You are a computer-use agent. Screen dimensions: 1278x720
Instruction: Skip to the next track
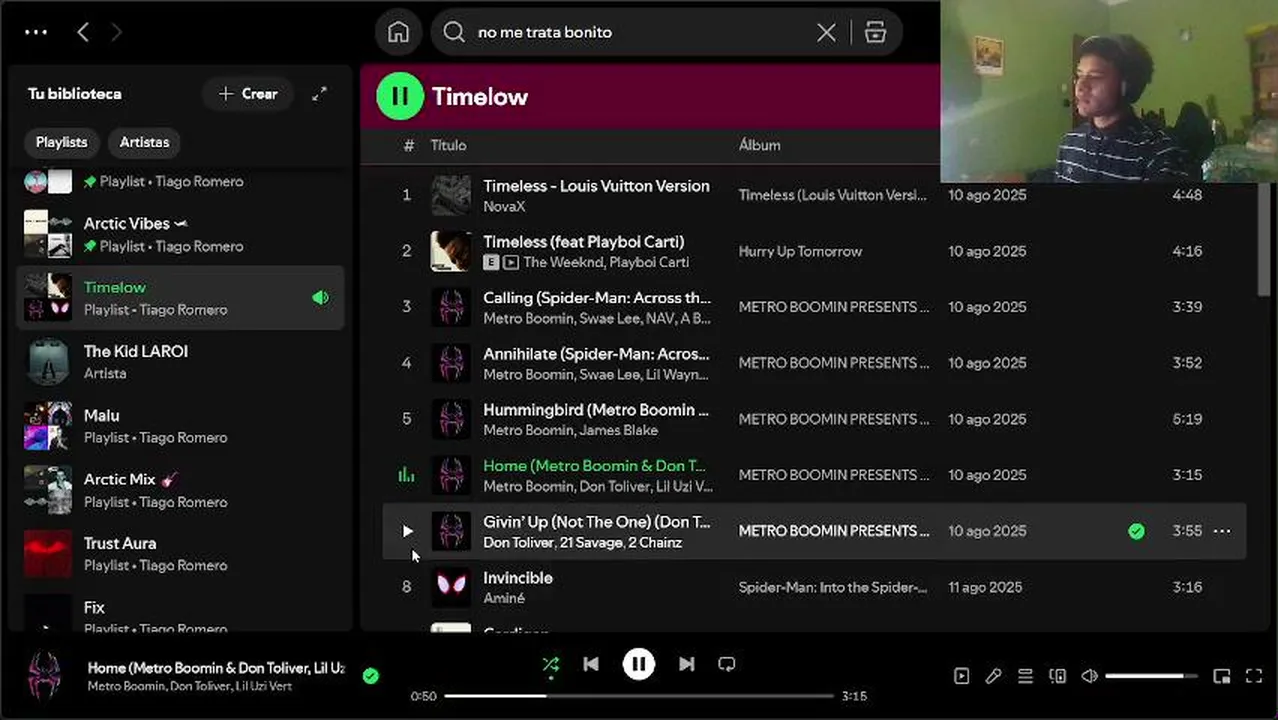coord(686,664)
